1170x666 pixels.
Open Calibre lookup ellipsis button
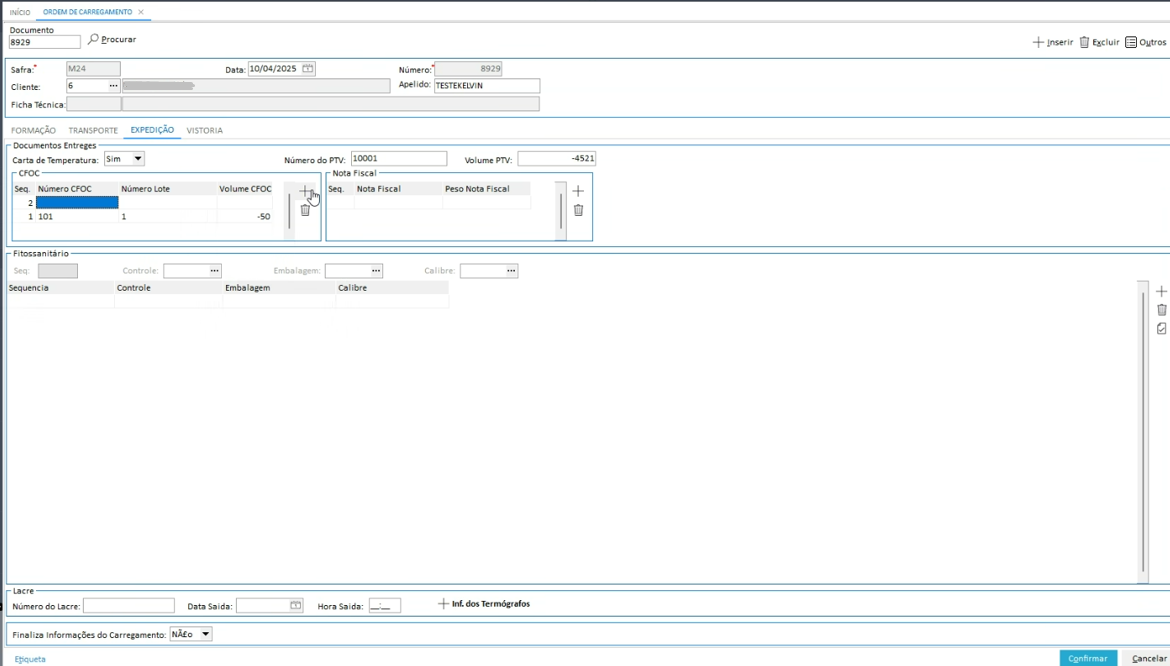[512, 271]
